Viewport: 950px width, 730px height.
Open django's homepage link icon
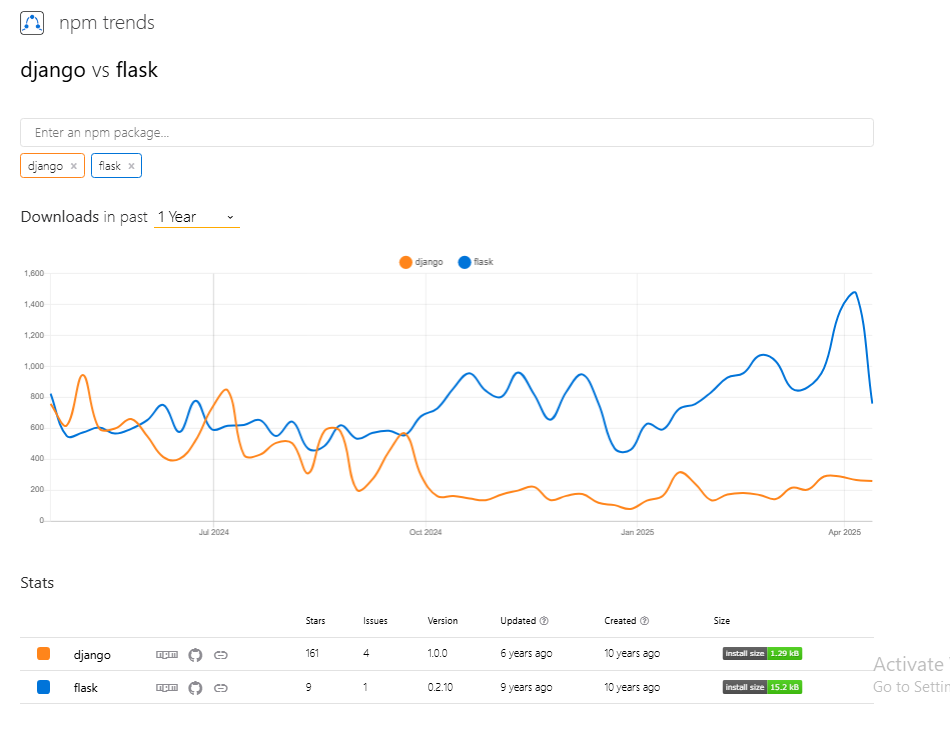click(221, 655)
